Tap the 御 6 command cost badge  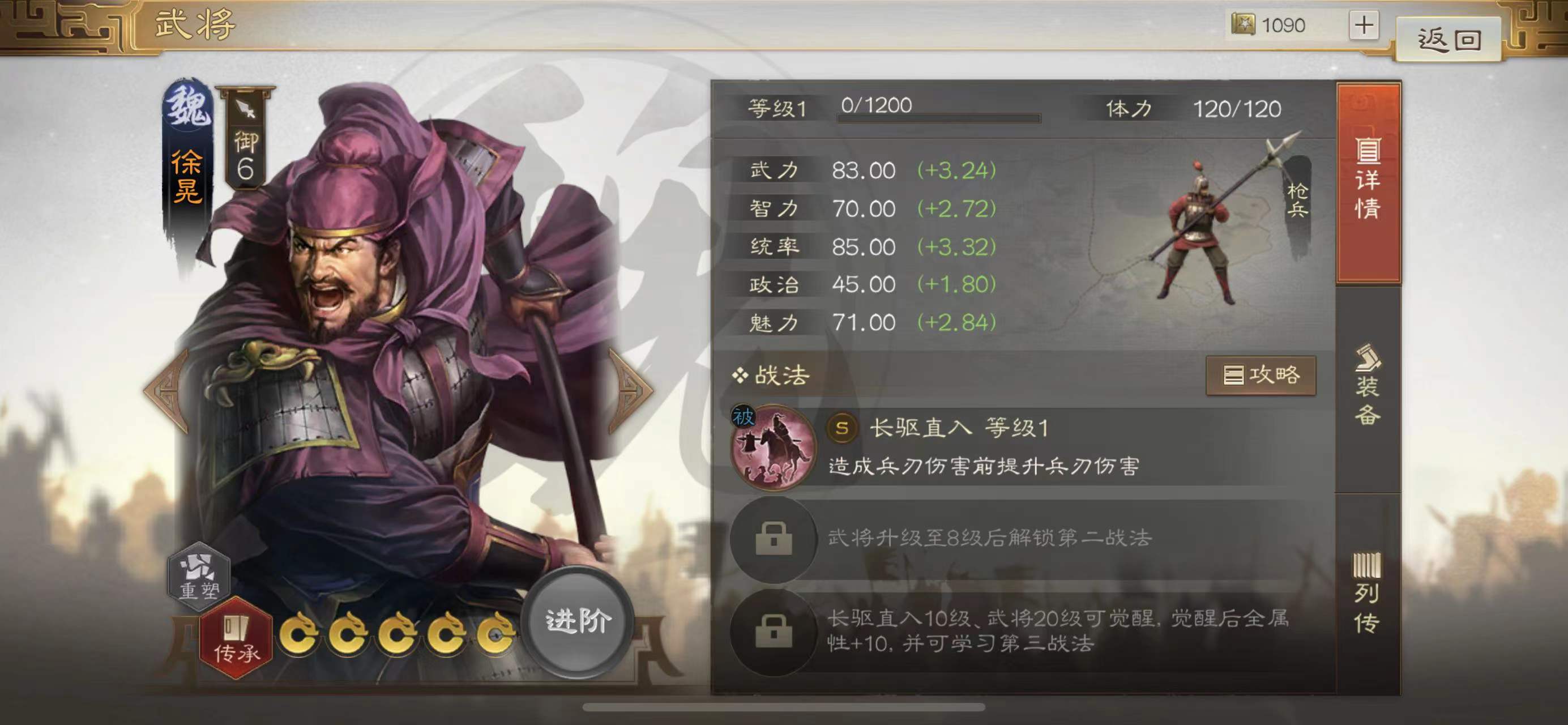tap(246, 137)
